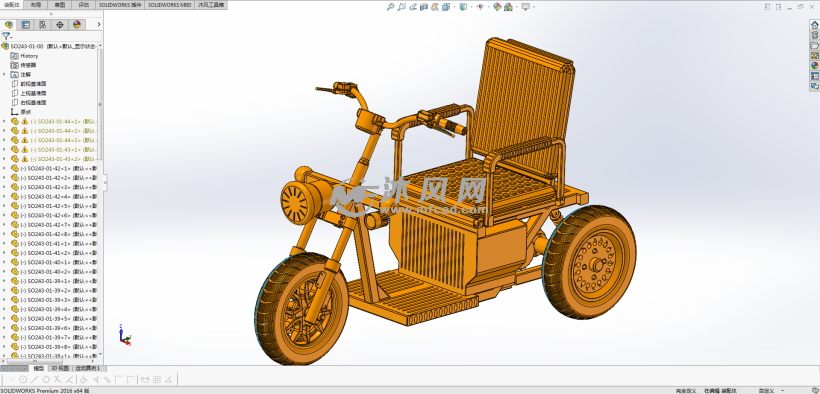The height and width of the screenshot is (394, 820).
Task: Click the Apply Scene icon
Action: coord(508,7)
